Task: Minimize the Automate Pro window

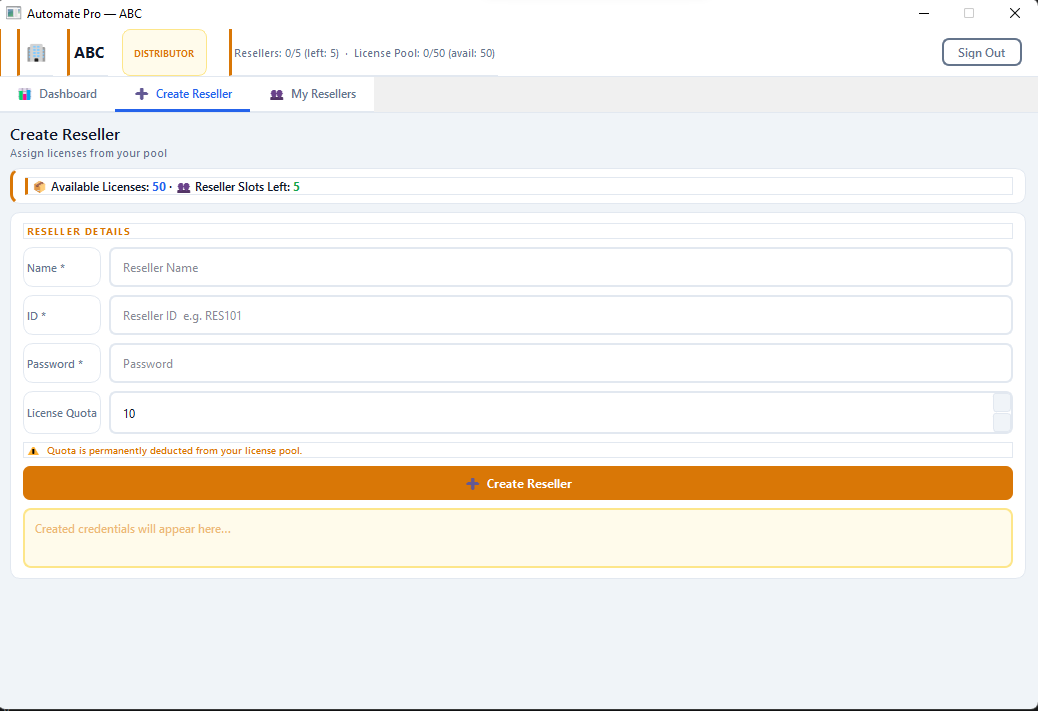Action: [924, 13]
